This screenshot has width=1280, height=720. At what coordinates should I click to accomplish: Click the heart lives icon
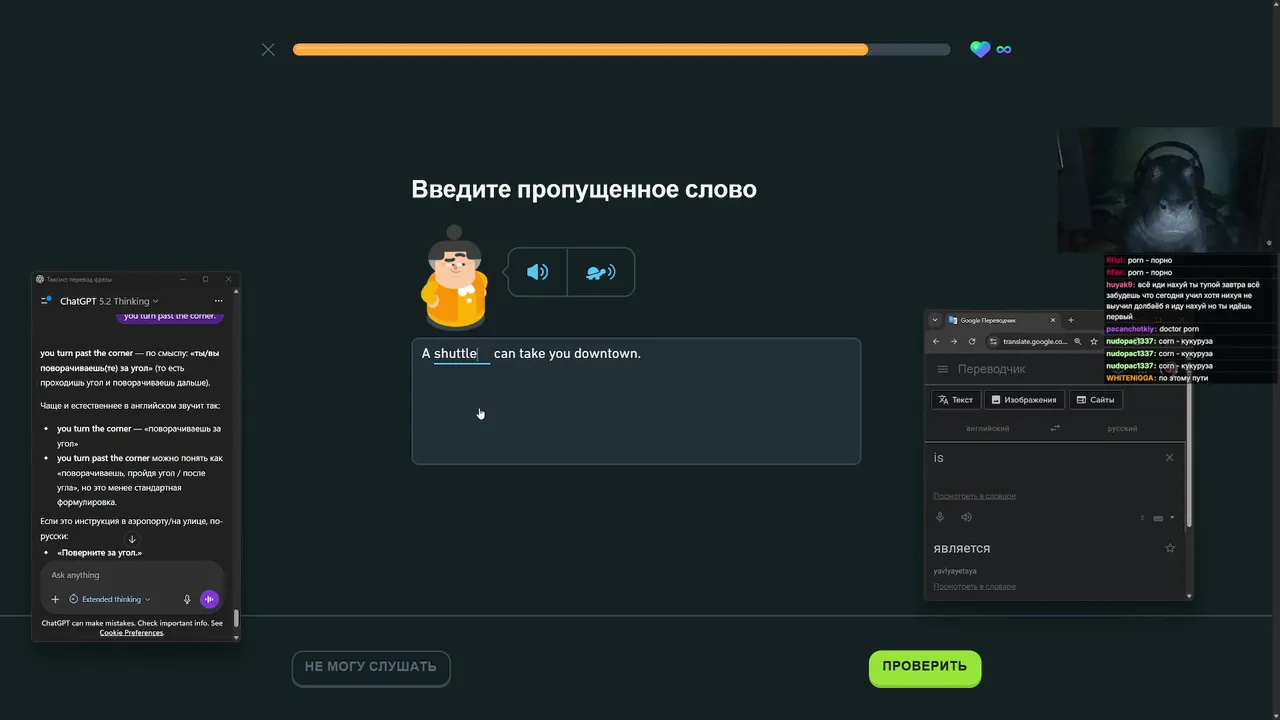(980, 49)
